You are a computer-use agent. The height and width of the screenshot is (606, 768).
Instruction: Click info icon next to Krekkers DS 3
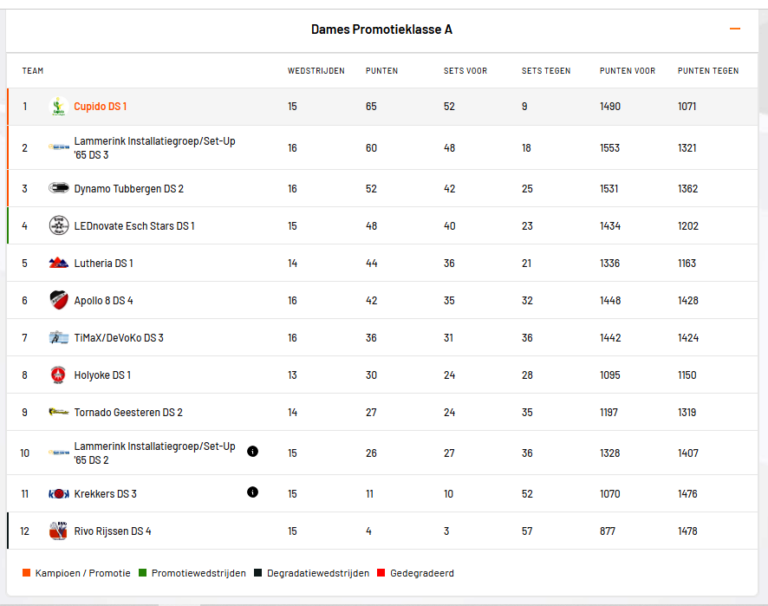pos(252,492)
